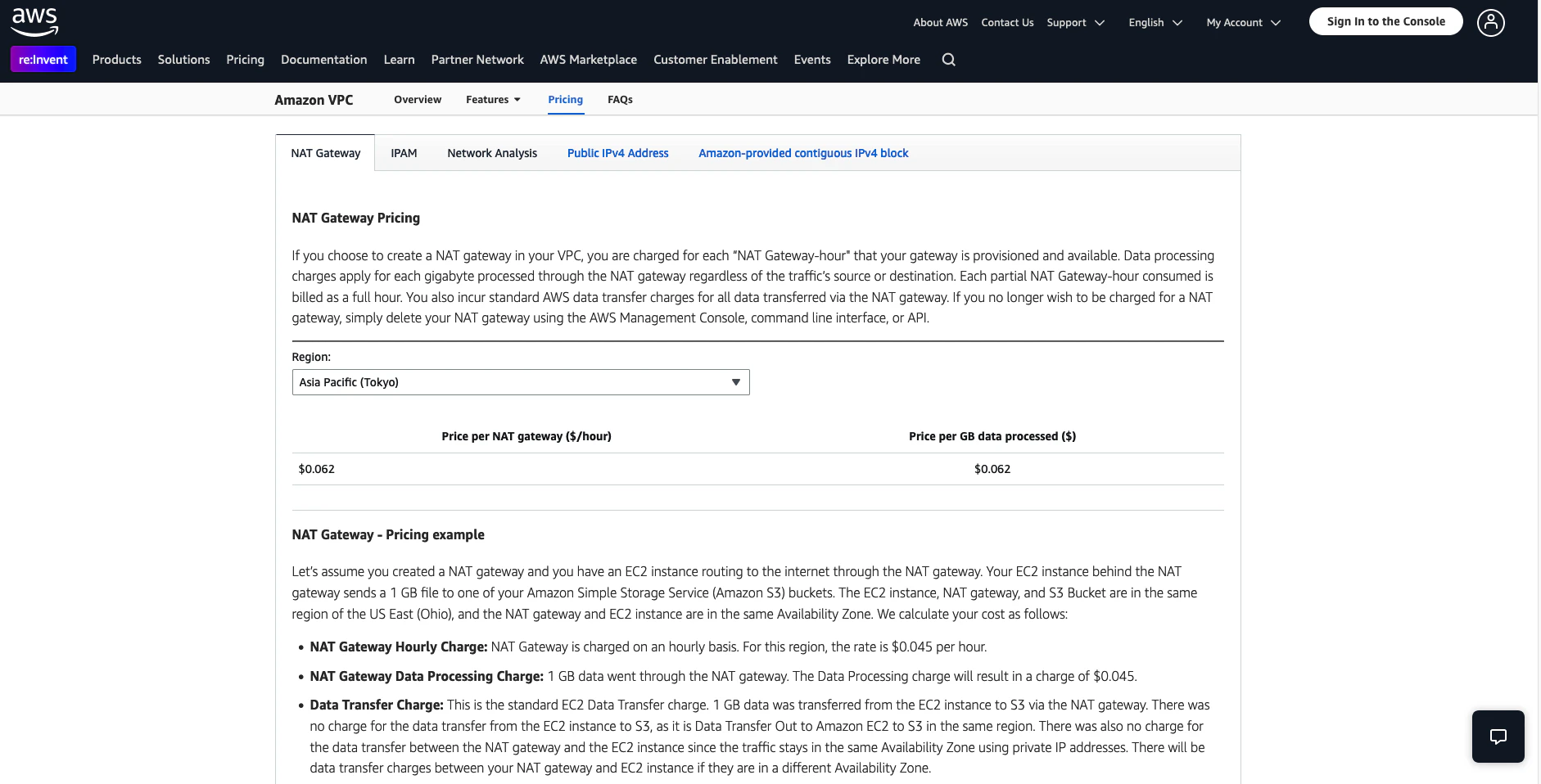Click the re:Invent badge
The height and width of the screenshot is (784, 1541).
coord(43,60)
